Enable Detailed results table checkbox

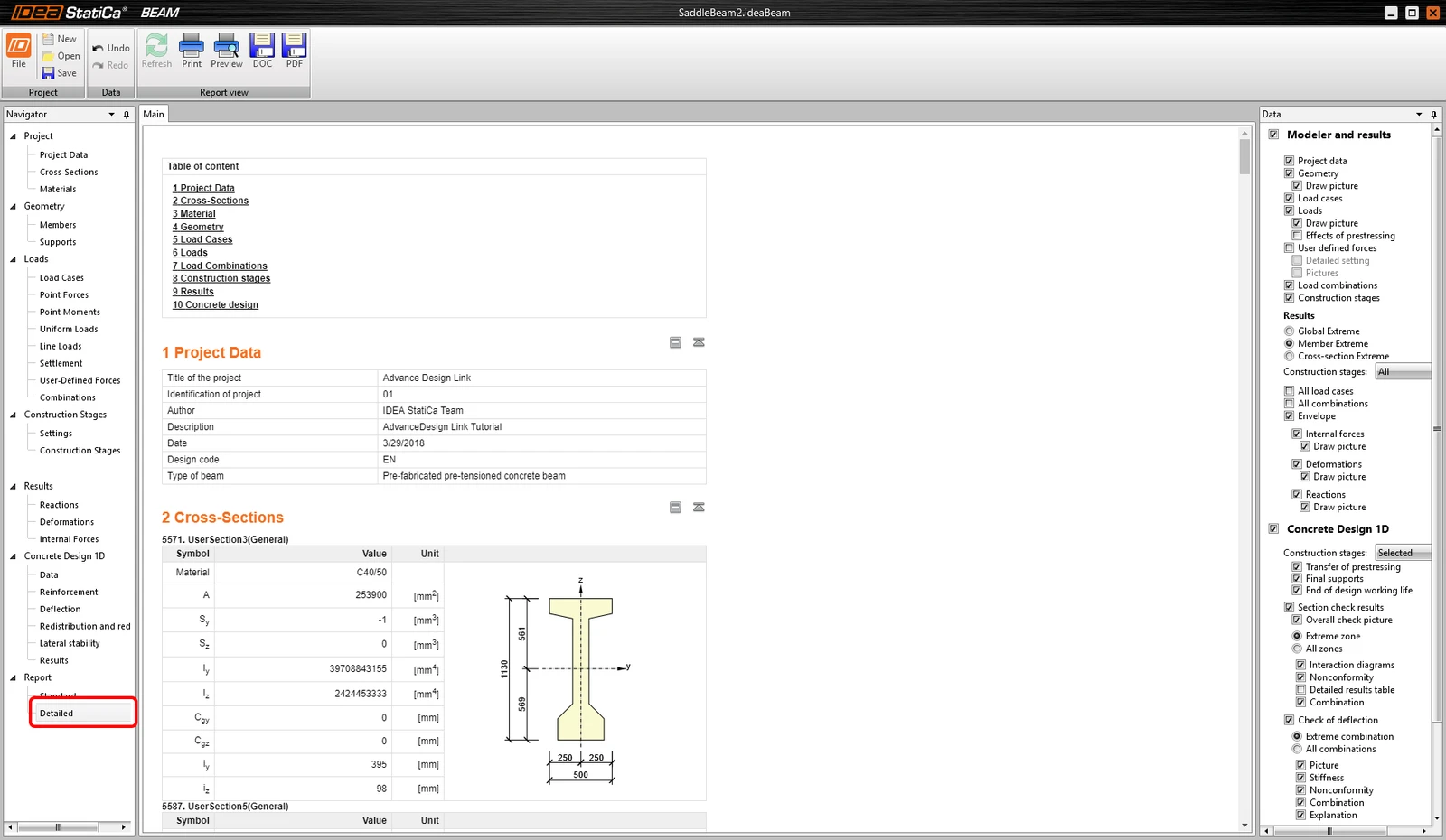click(x=1300, y=690)
